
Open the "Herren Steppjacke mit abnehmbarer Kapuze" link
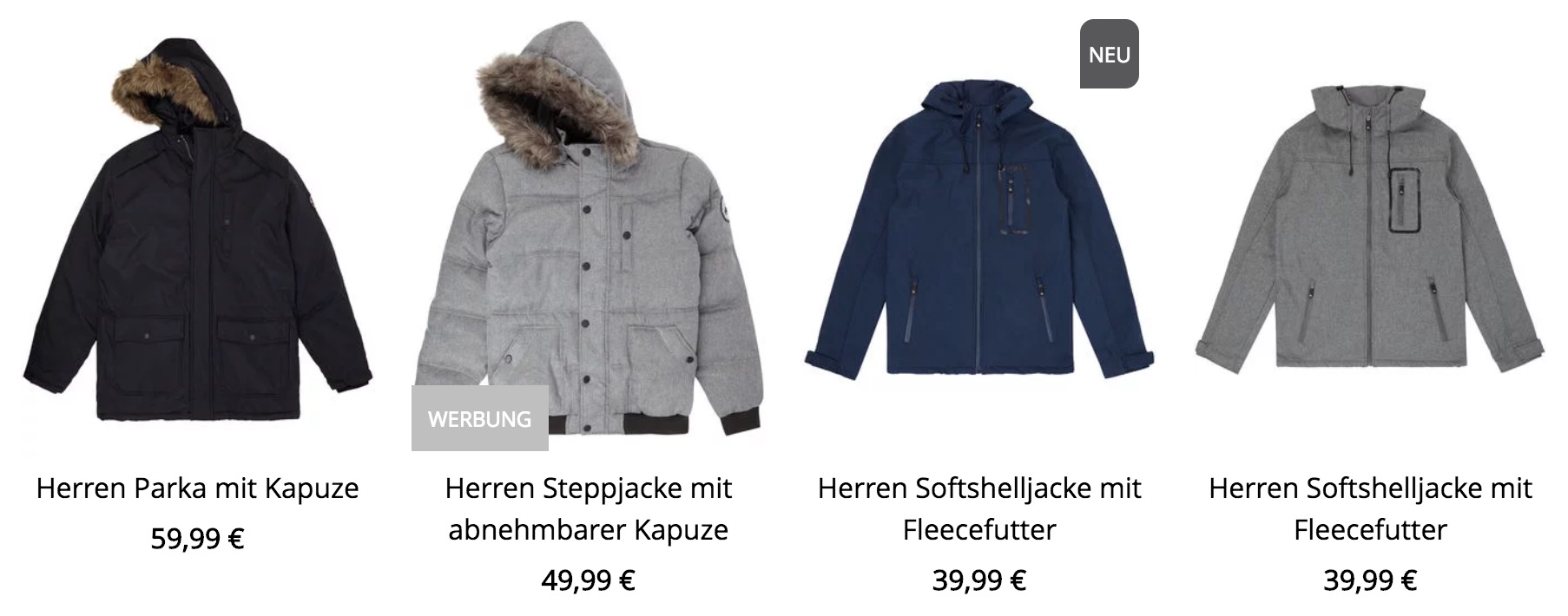coord(589,509)
